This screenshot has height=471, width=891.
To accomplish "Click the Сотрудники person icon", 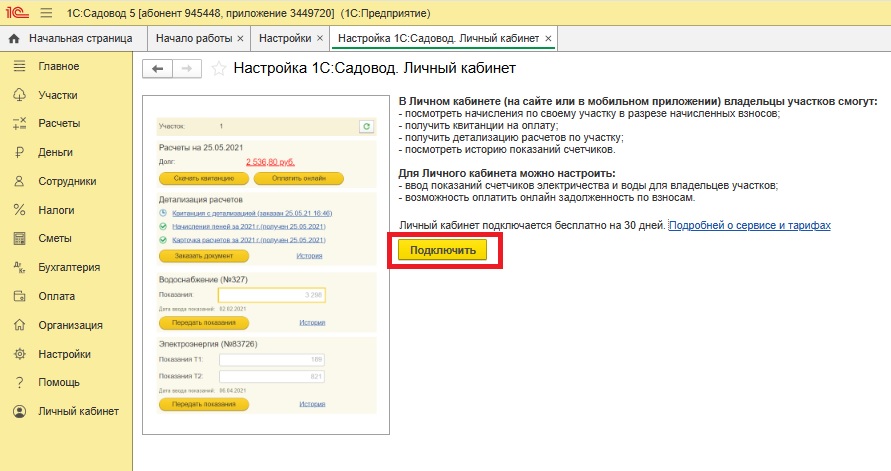I will pos(19,181).
